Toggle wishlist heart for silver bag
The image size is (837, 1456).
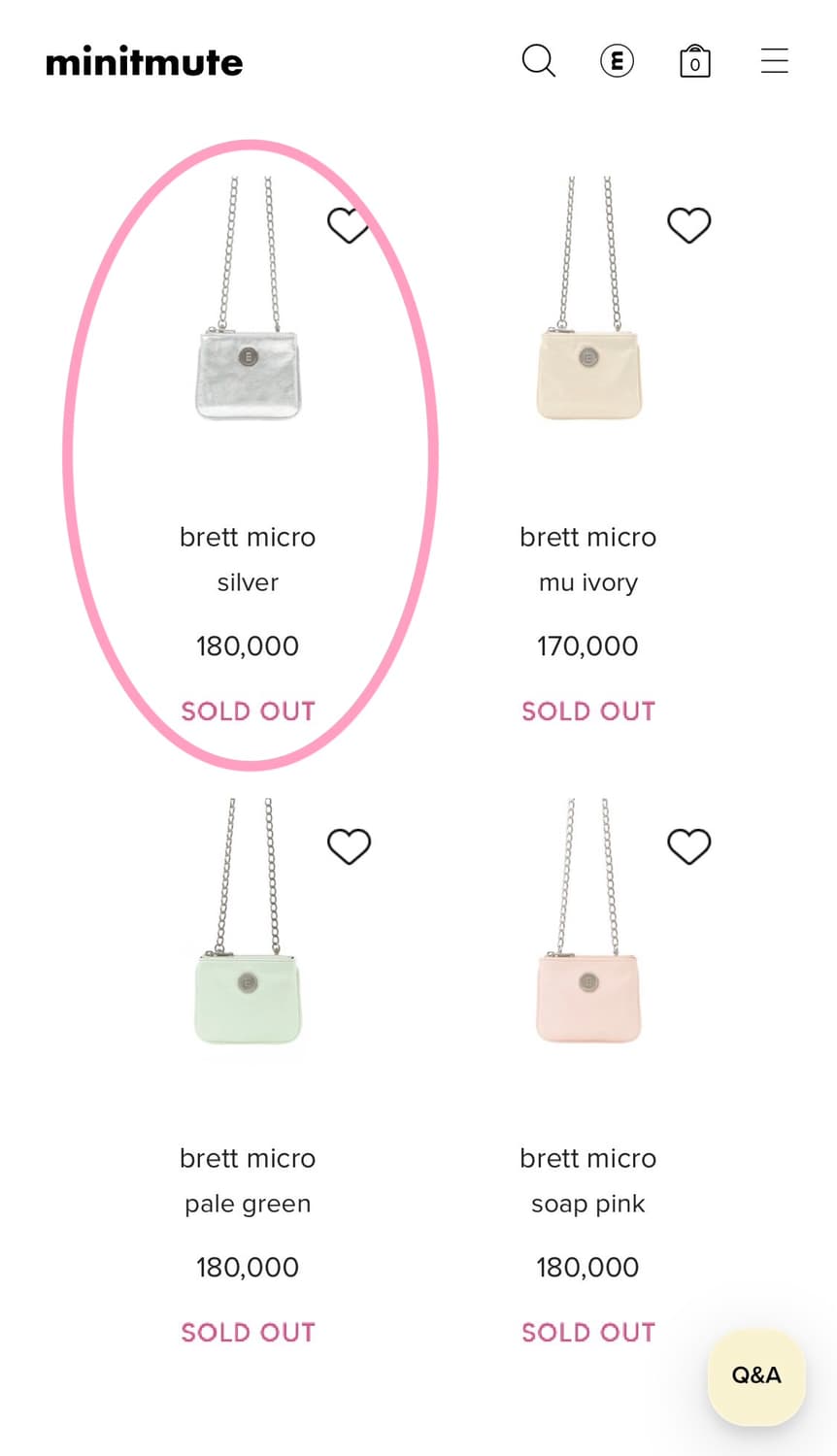click(x=348, y=225)
